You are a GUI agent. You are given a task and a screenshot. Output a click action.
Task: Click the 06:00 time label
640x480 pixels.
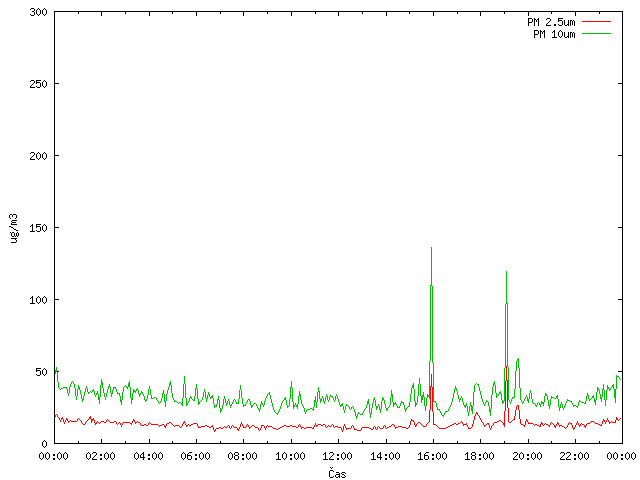[195, 456]
